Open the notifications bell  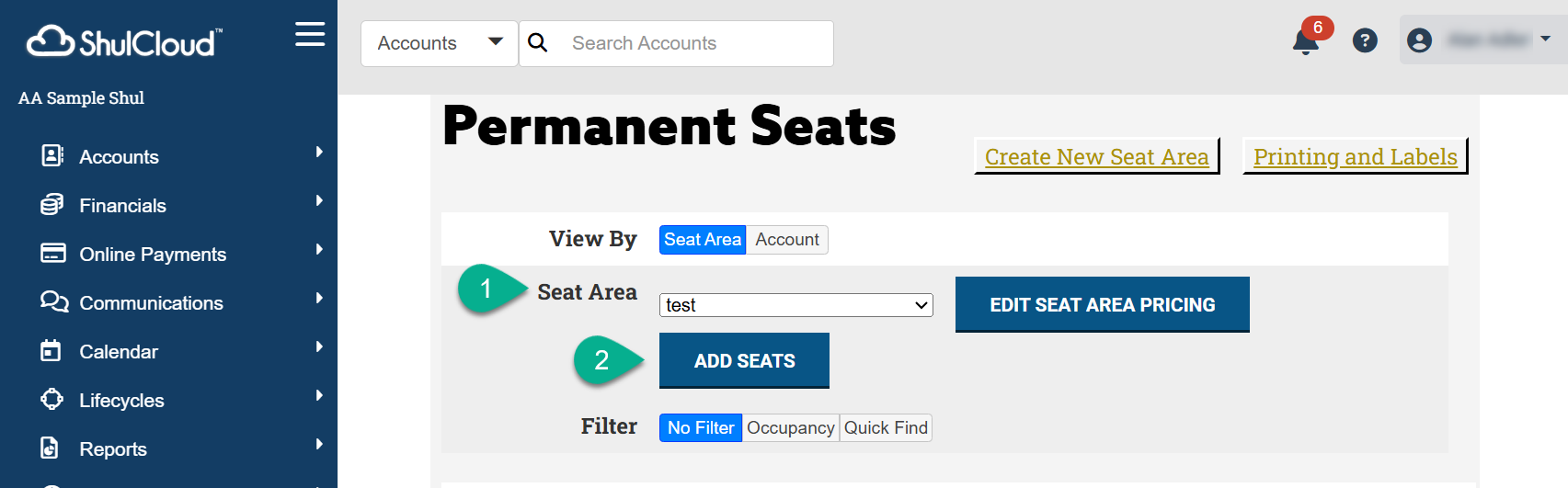(x=1305, y=41)
